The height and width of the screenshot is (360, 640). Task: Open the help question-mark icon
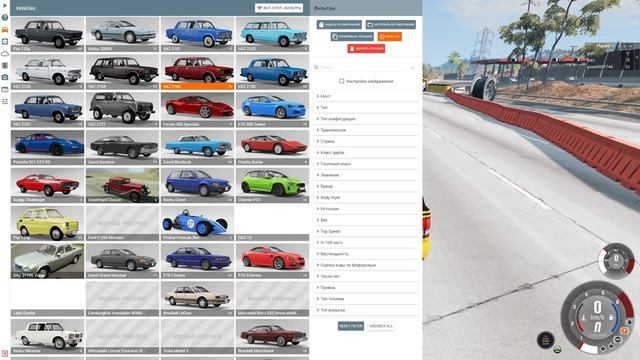coord(5,18)
